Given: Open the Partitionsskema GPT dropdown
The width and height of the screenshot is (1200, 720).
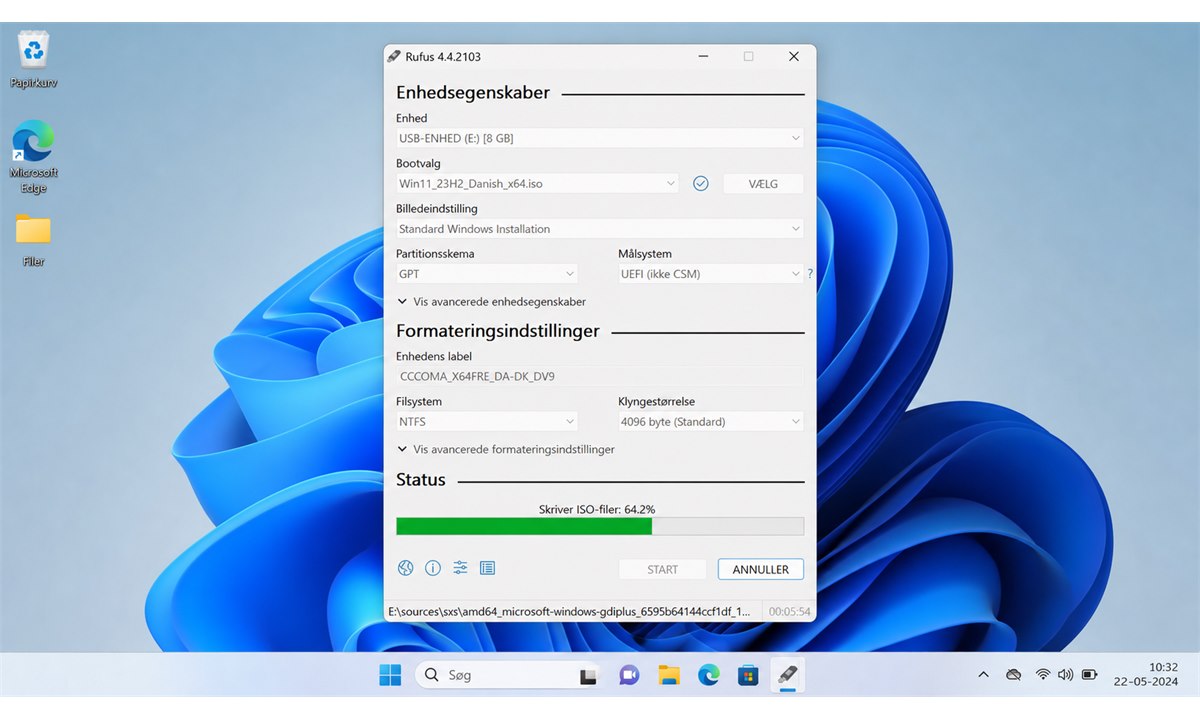Looking at the screenshot, I should point(487,274).
